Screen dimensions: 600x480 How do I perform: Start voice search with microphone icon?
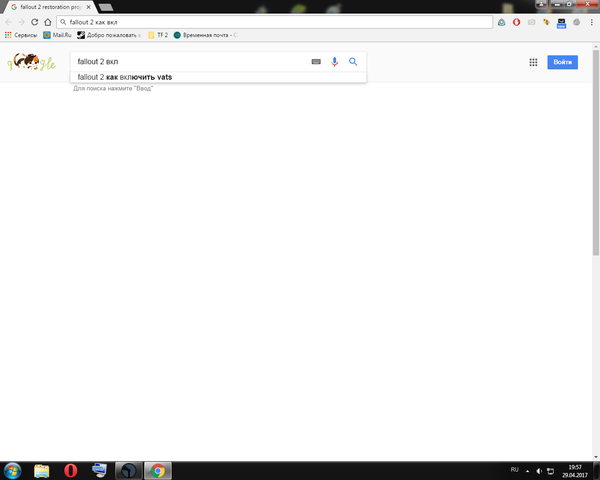coord(334,62)
